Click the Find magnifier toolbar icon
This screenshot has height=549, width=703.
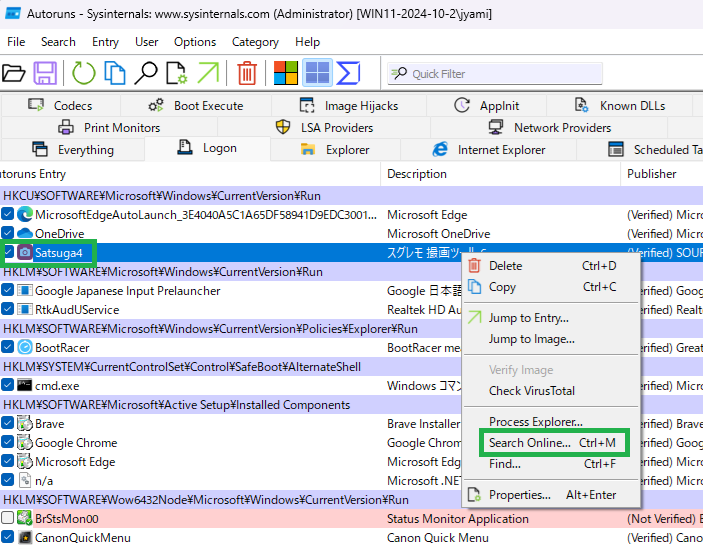click(x=146, y=73)
